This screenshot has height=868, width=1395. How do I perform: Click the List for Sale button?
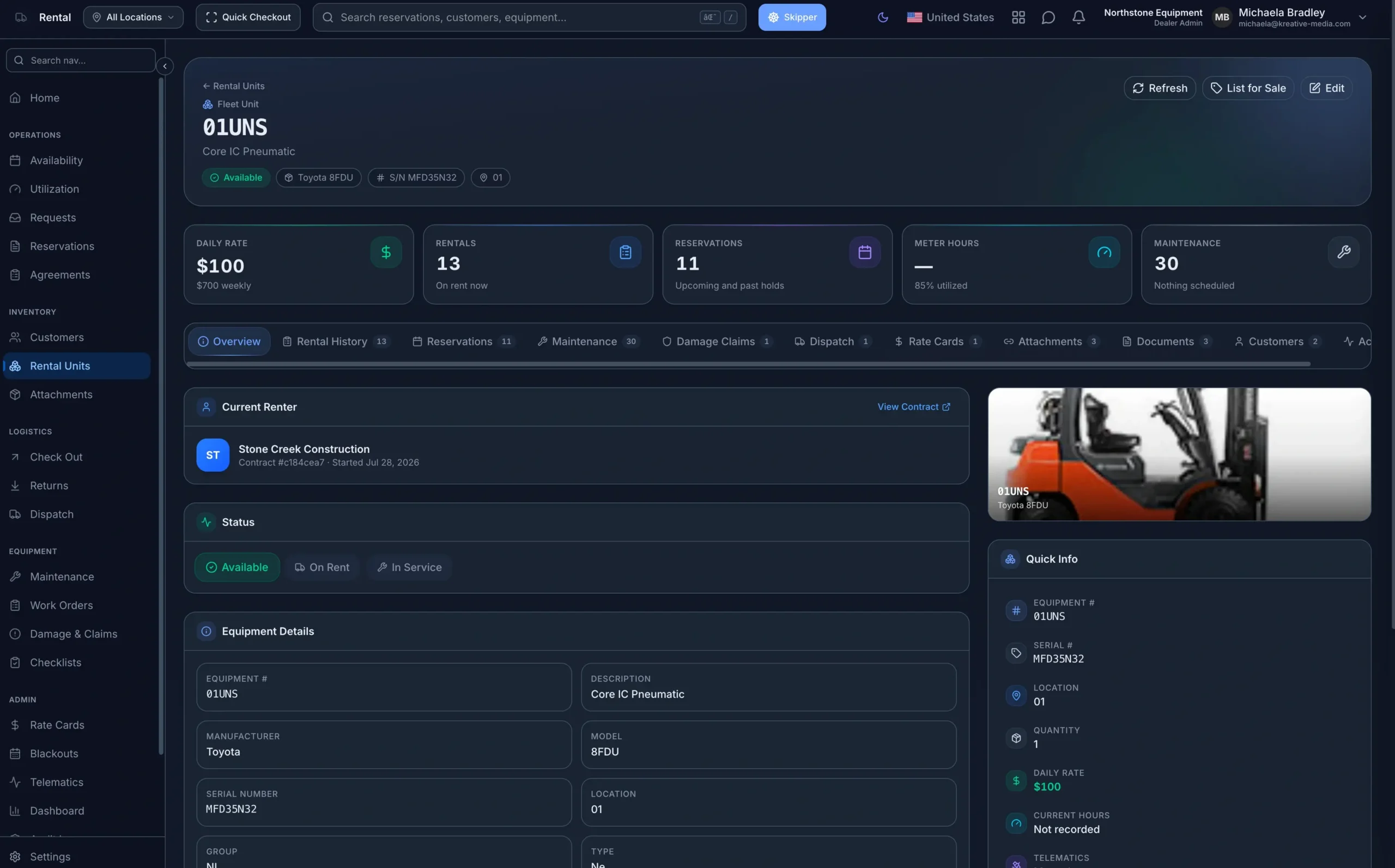1247,88
